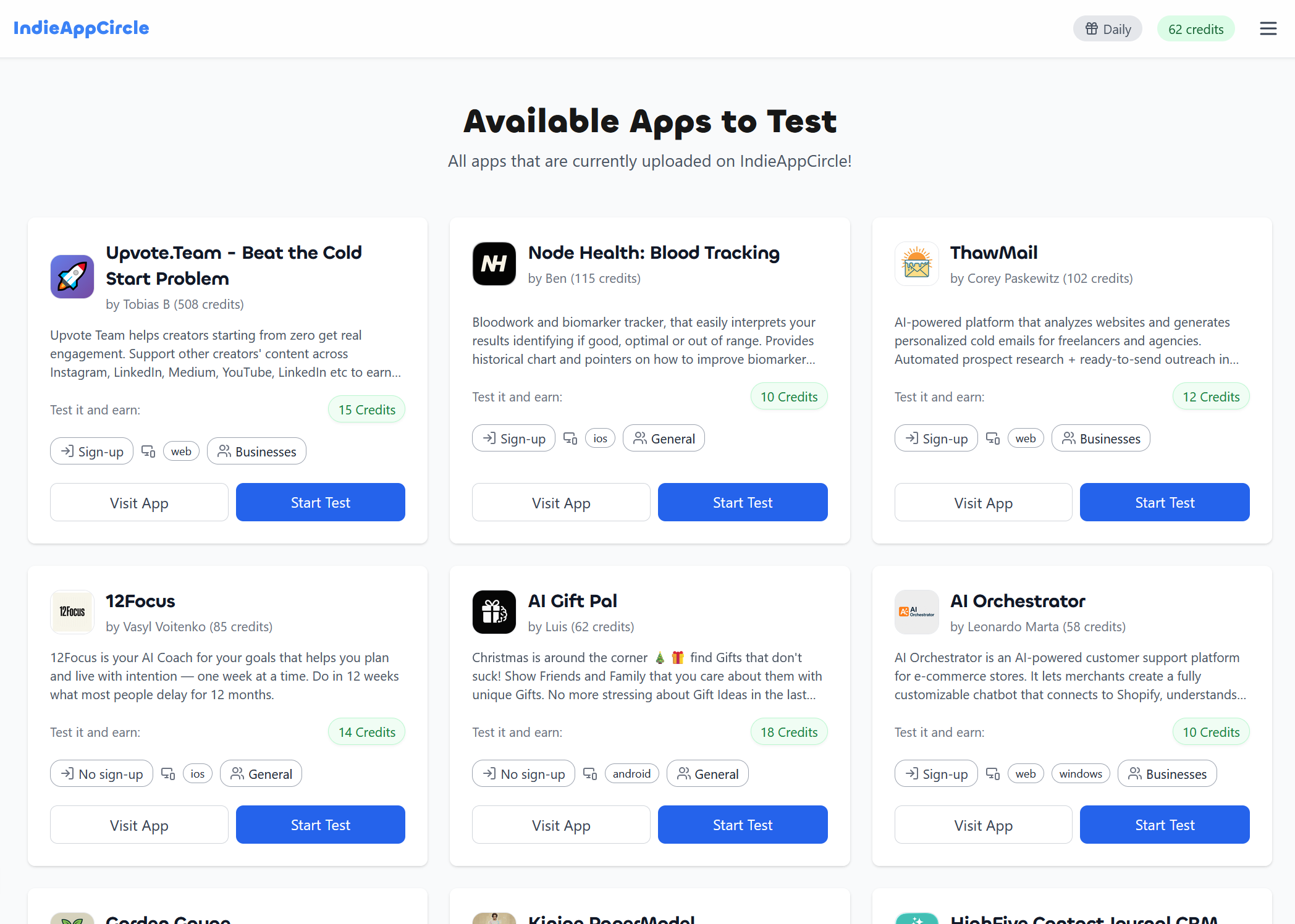Select the android tag on AI Gift Pal
The image size is (1295, 924).
coord(631,773)
